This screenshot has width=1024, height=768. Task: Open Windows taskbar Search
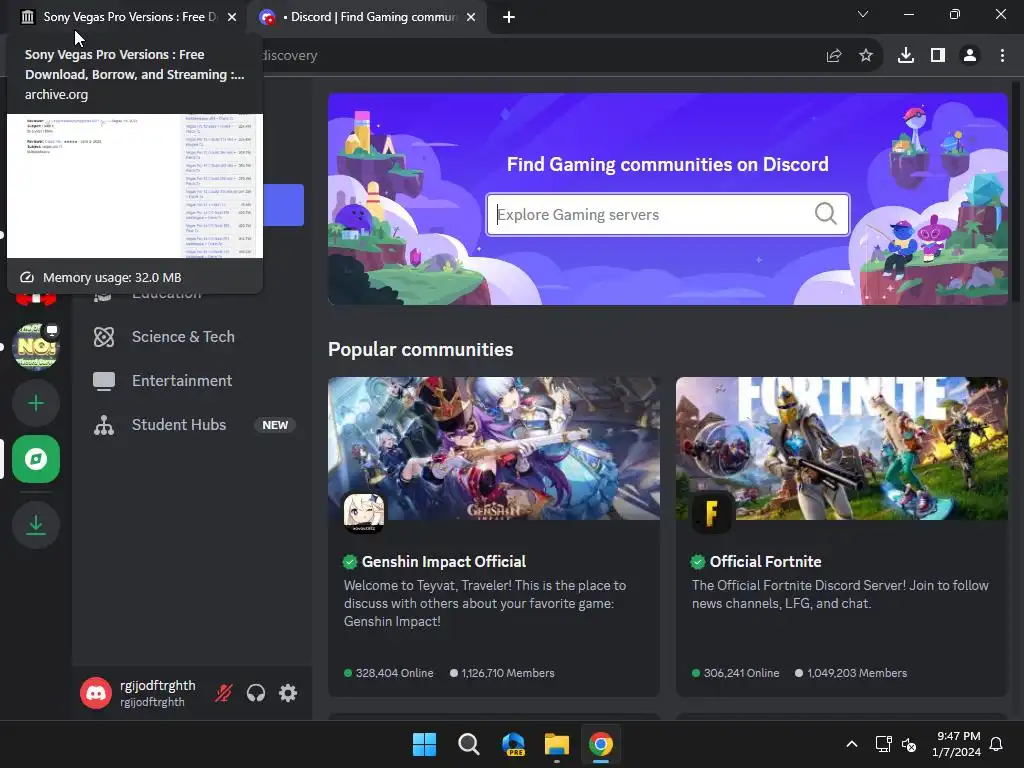click(x=468, y=744)
